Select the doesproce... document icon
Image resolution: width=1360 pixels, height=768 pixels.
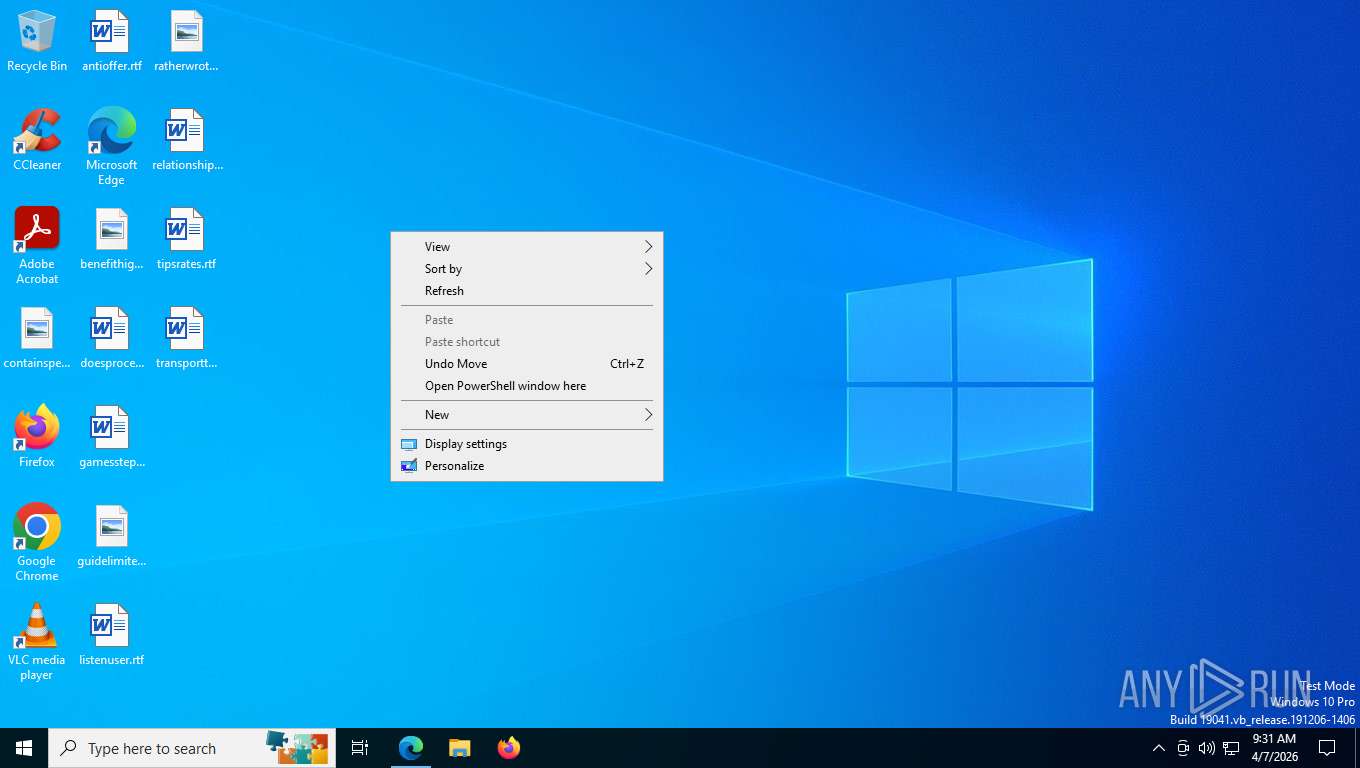pos(111,339)
